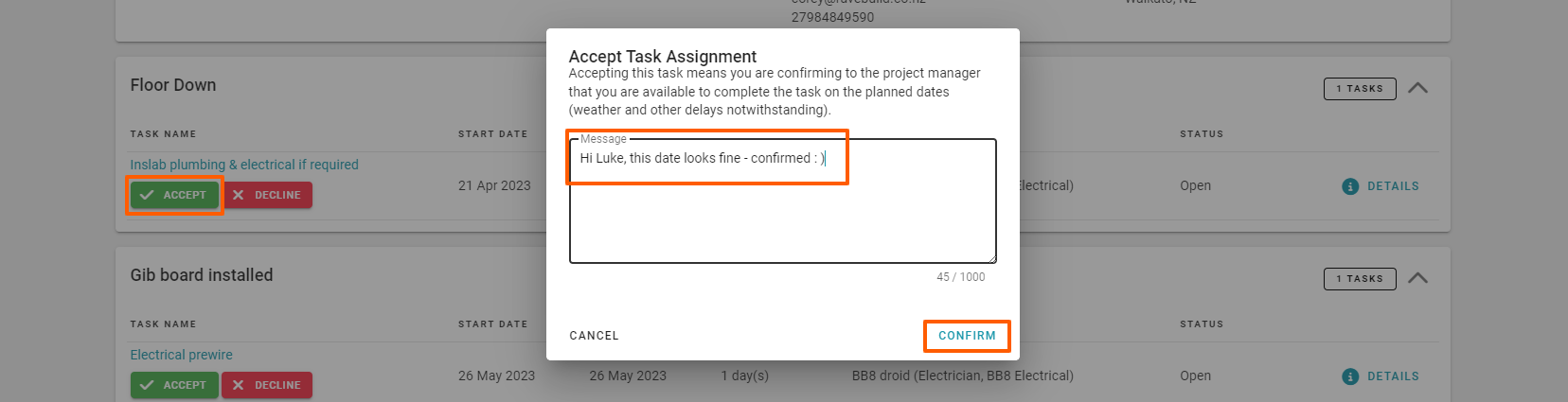Collapse the Gib board installed section chevron
This screenshot has width=1568, height=402.
point(1417,278)
